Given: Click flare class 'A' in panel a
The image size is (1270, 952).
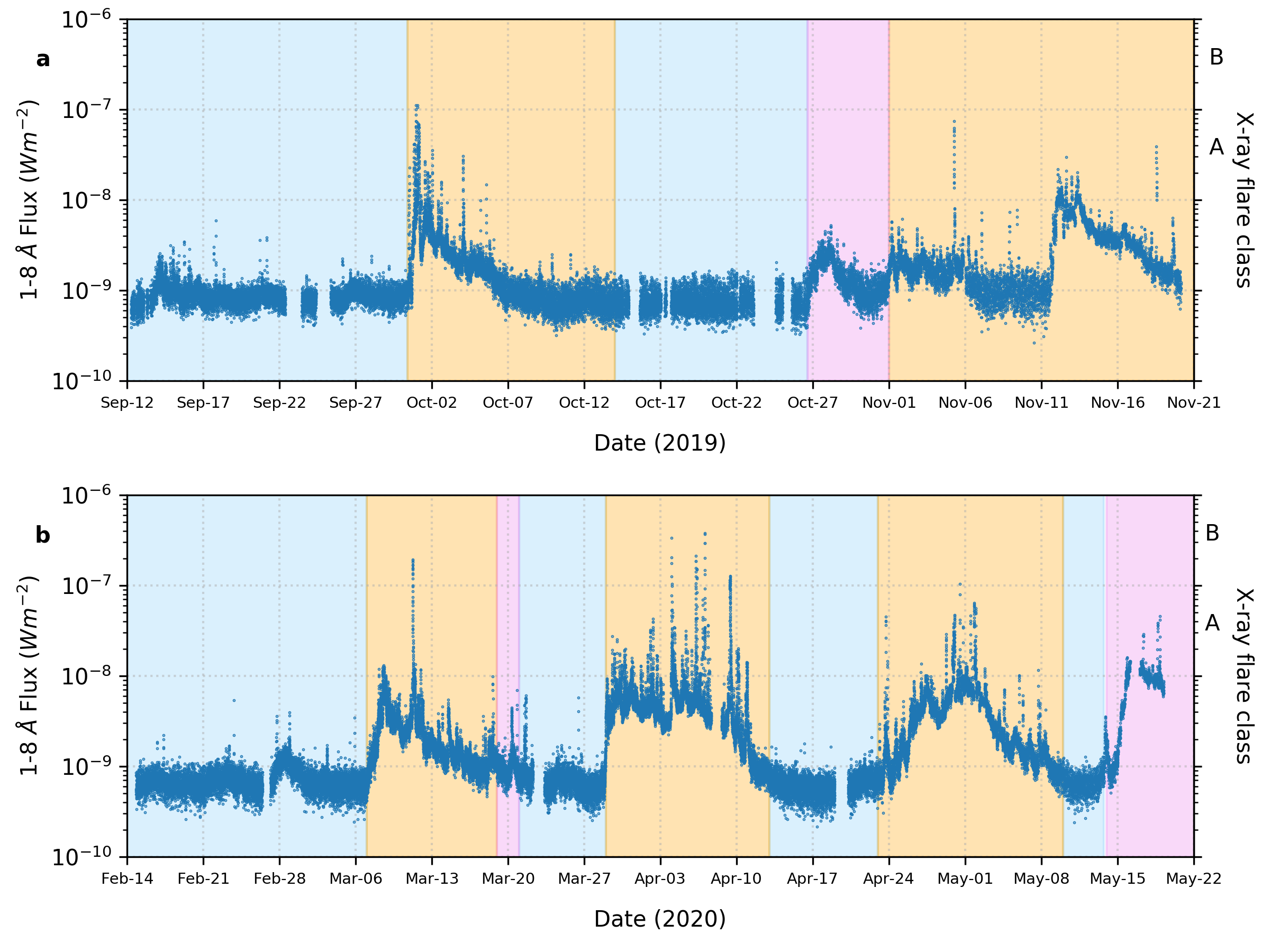Looking at the screenshot, I should click(x=1217, y=148).
